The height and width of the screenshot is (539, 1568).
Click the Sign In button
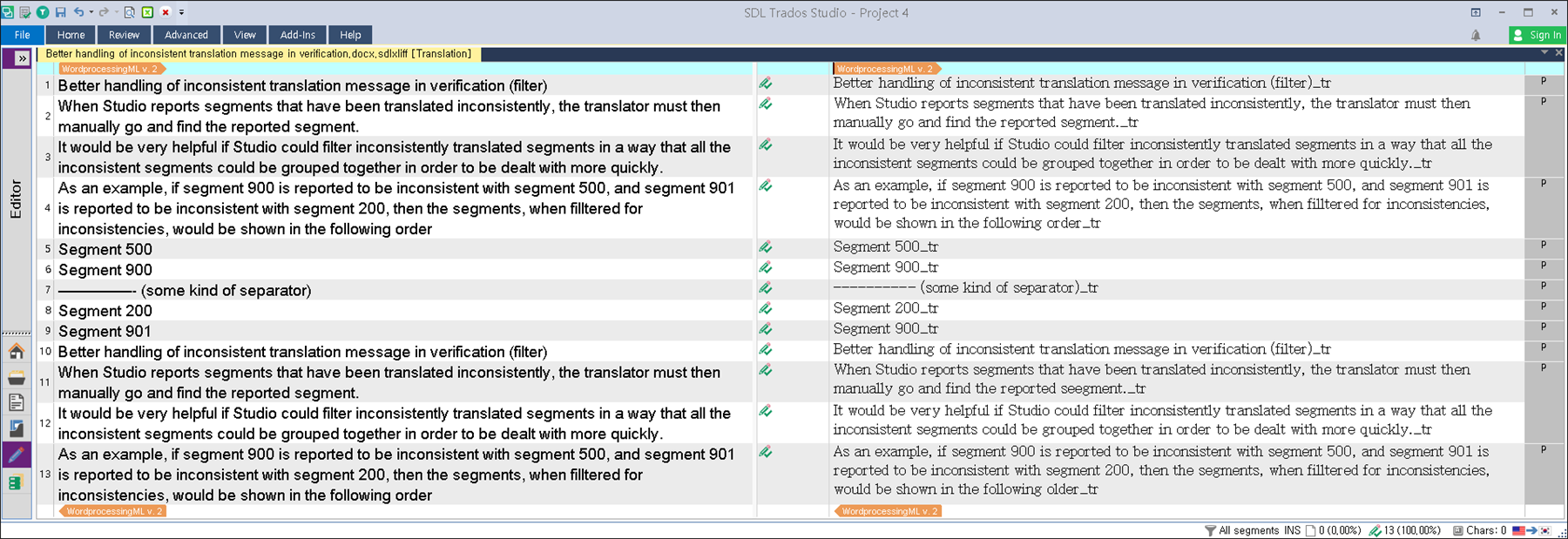[x=1538, y=35]
